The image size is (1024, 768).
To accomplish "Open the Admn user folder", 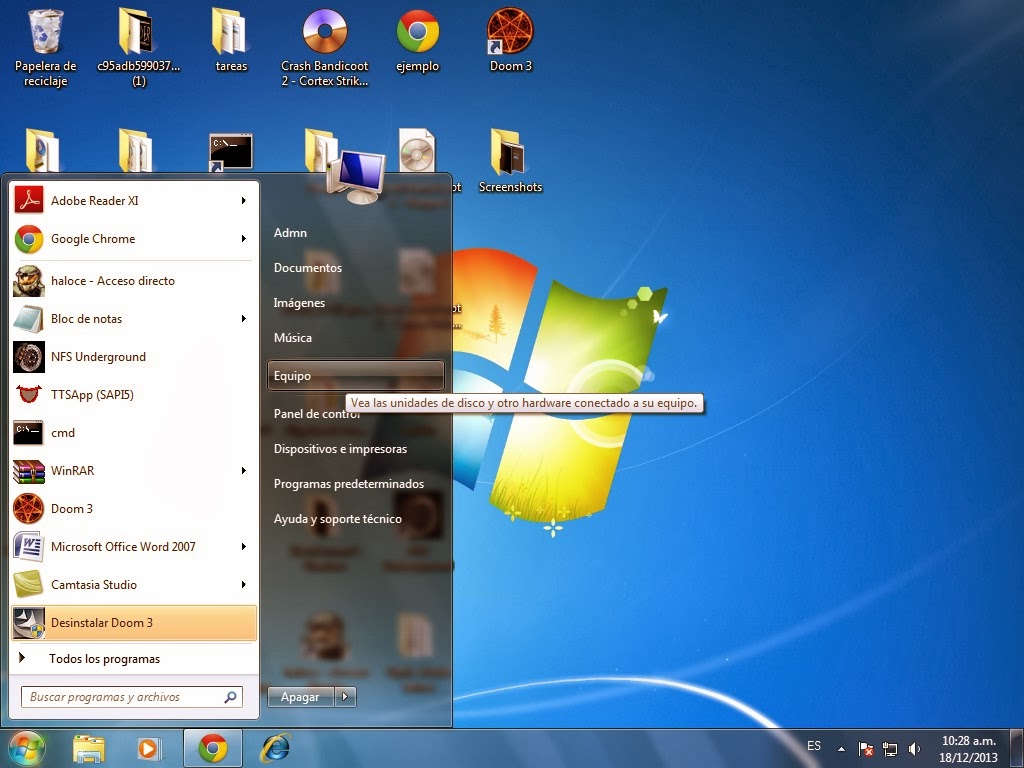I will 356,232.
